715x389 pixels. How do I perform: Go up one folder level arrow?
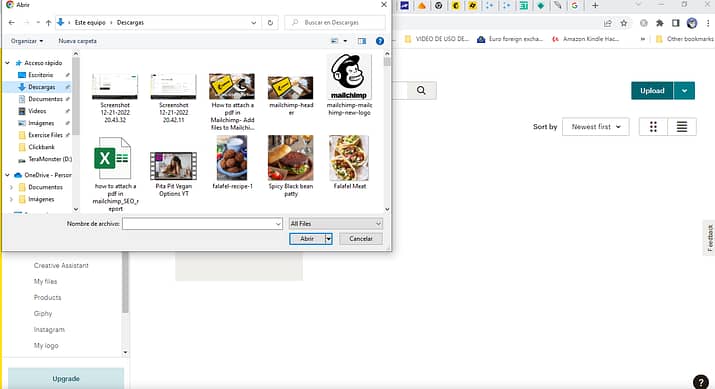[48, 22]
